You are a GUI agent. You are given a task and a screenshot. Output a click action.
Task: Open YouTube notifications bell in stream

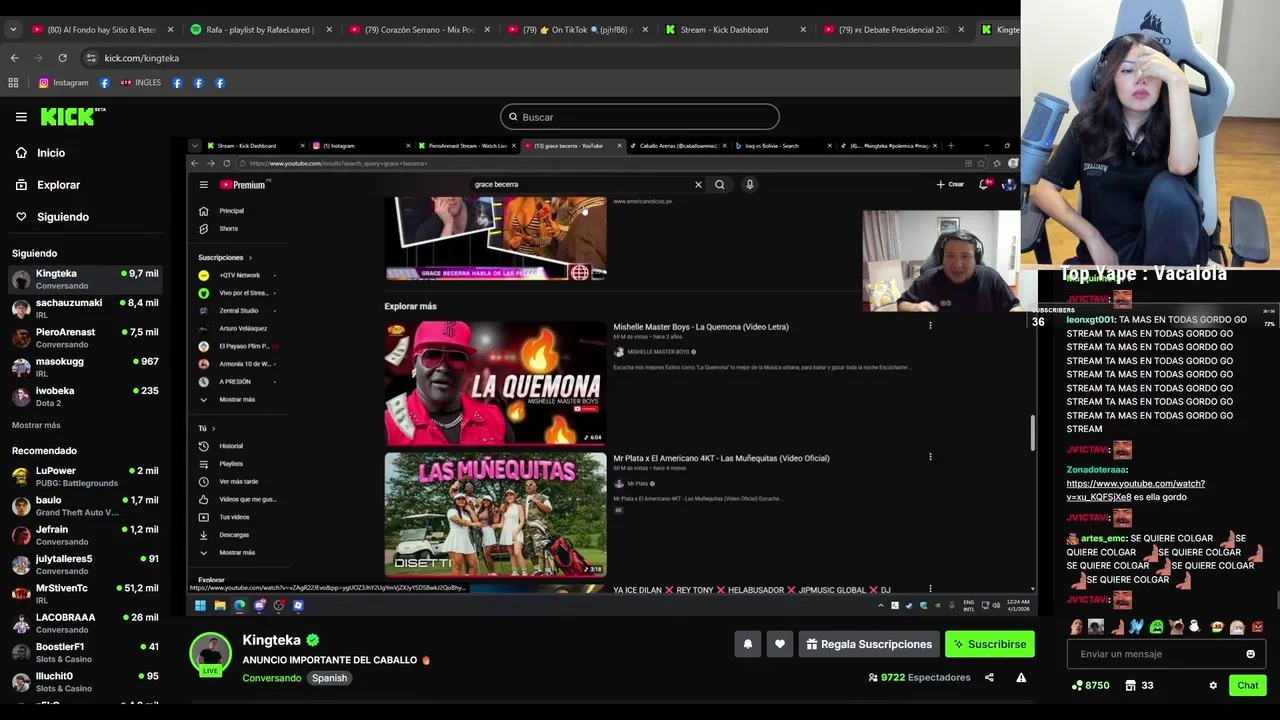coord(984,184)
